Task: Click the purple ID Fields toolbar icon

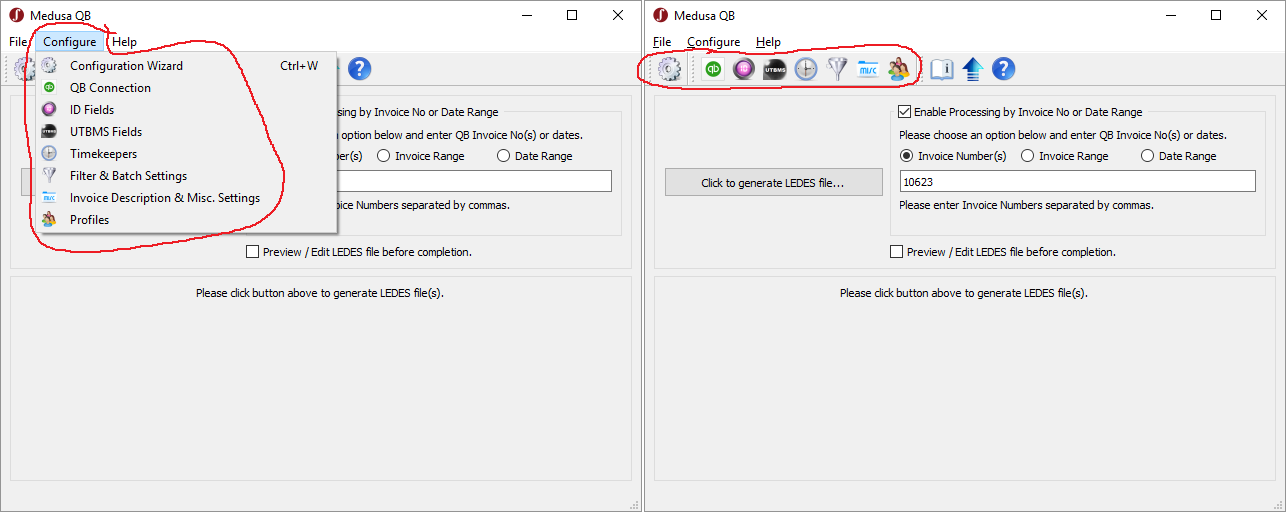Action: 743,69
